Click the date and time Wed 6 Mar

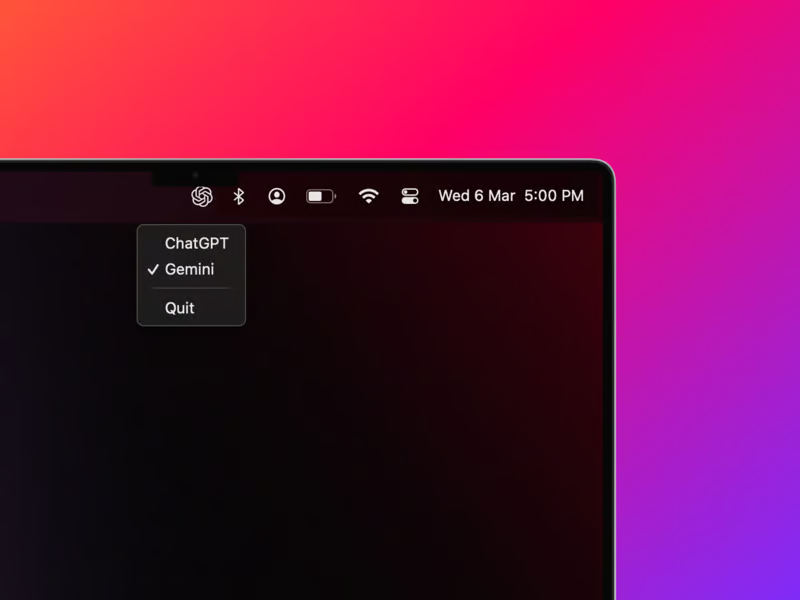[511, 196]
